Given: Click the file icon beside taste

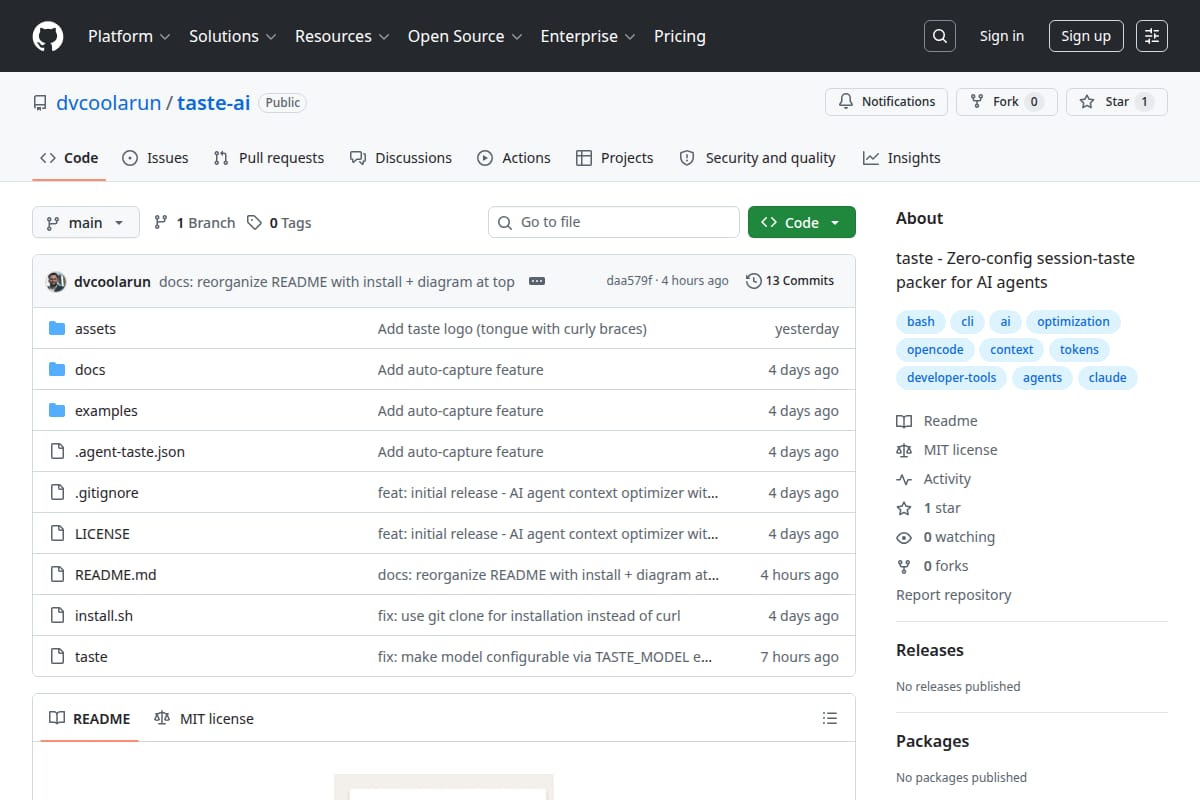Looking at the screenshot, I should [x=57, y=657].
